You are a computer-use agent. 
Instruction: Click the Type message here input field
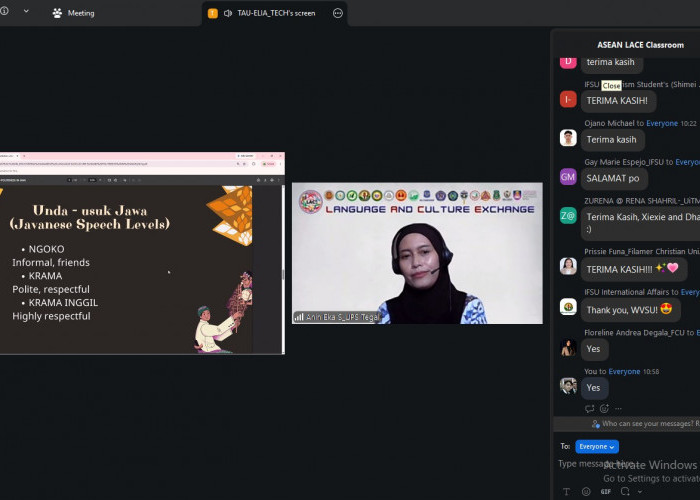(x=627, y=464)
